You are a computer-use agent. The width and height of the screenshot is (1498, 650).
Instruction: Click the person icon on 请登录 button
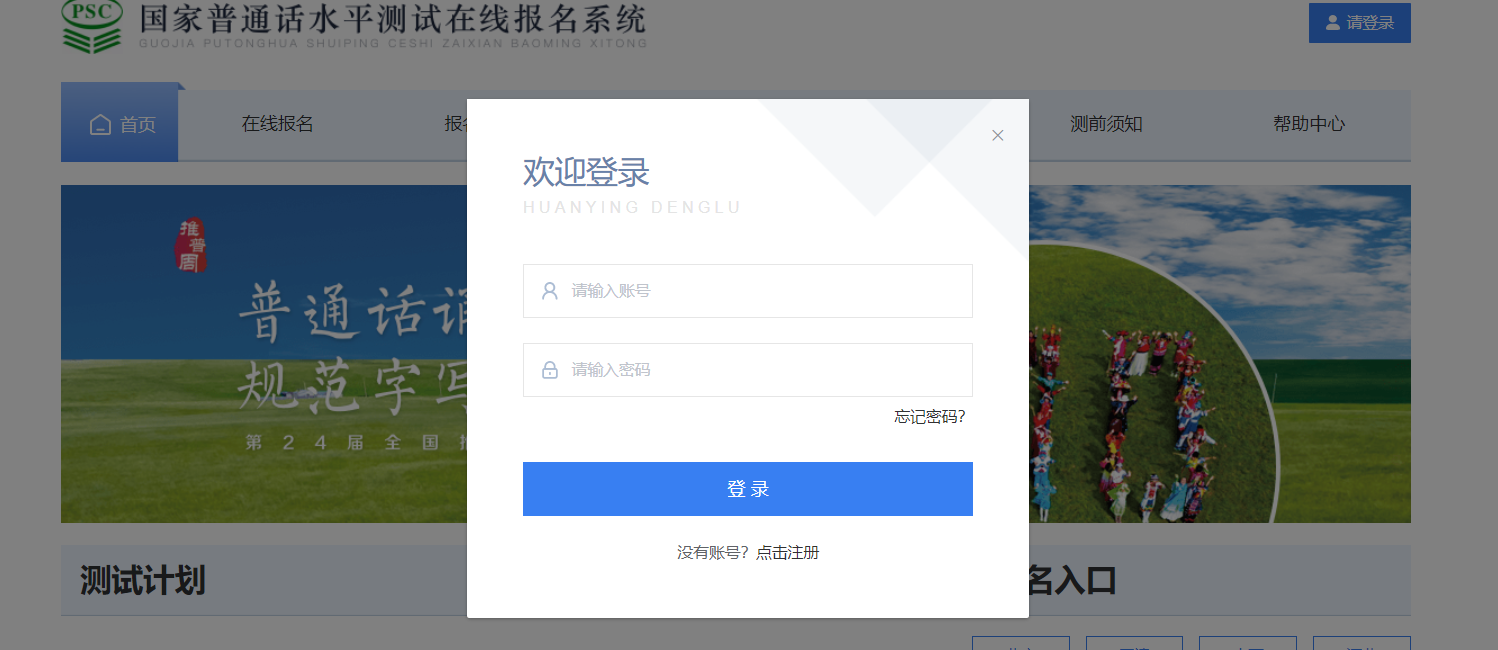pos(1332,22)
